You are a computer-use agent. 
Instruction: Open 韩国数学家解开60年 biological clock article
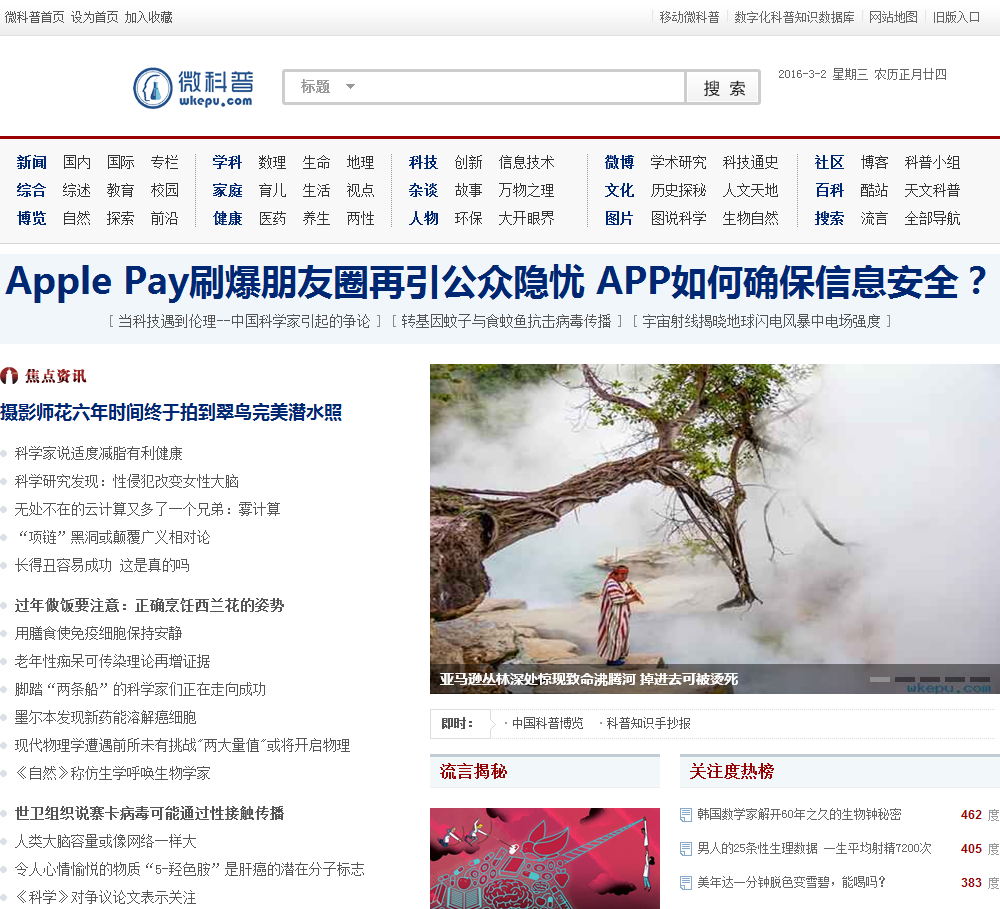point(799,815)
